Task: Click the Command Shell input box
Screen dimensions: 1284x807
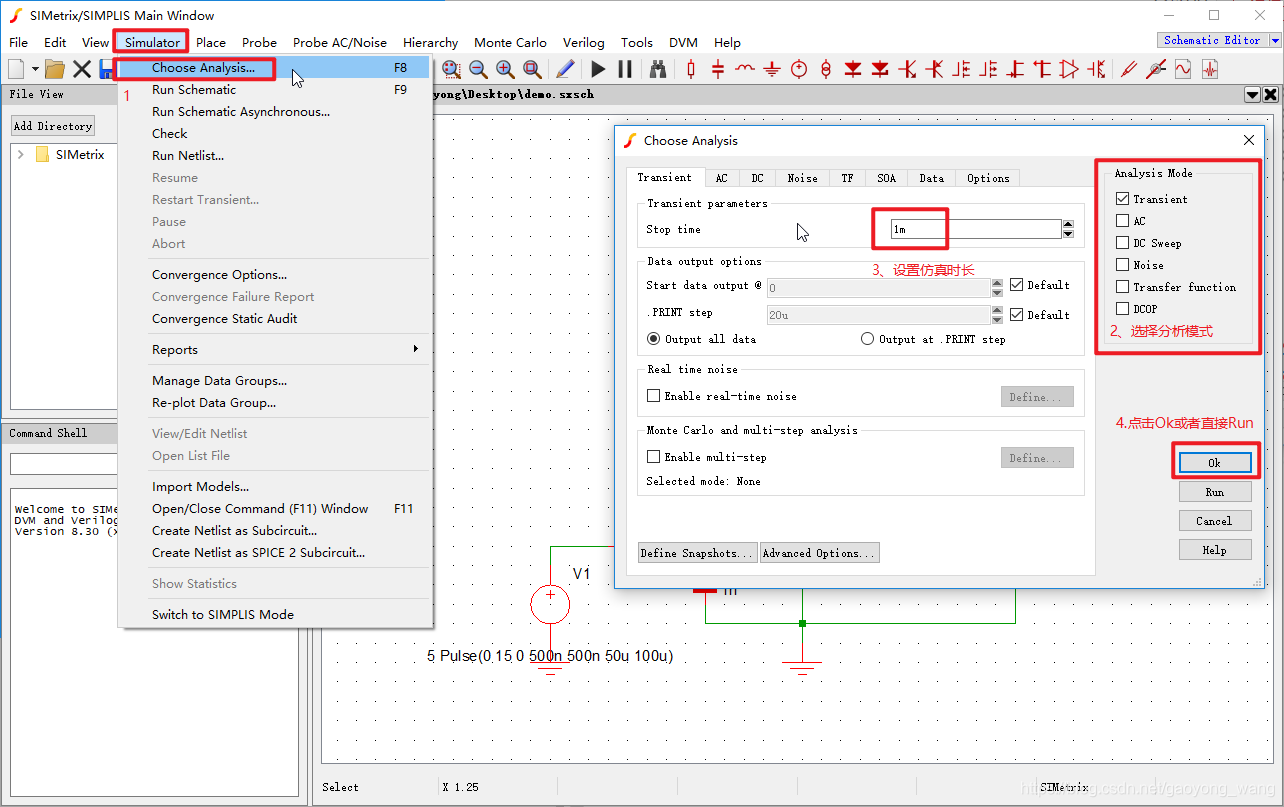Action: pyautogui.click(x=64, y=464)
